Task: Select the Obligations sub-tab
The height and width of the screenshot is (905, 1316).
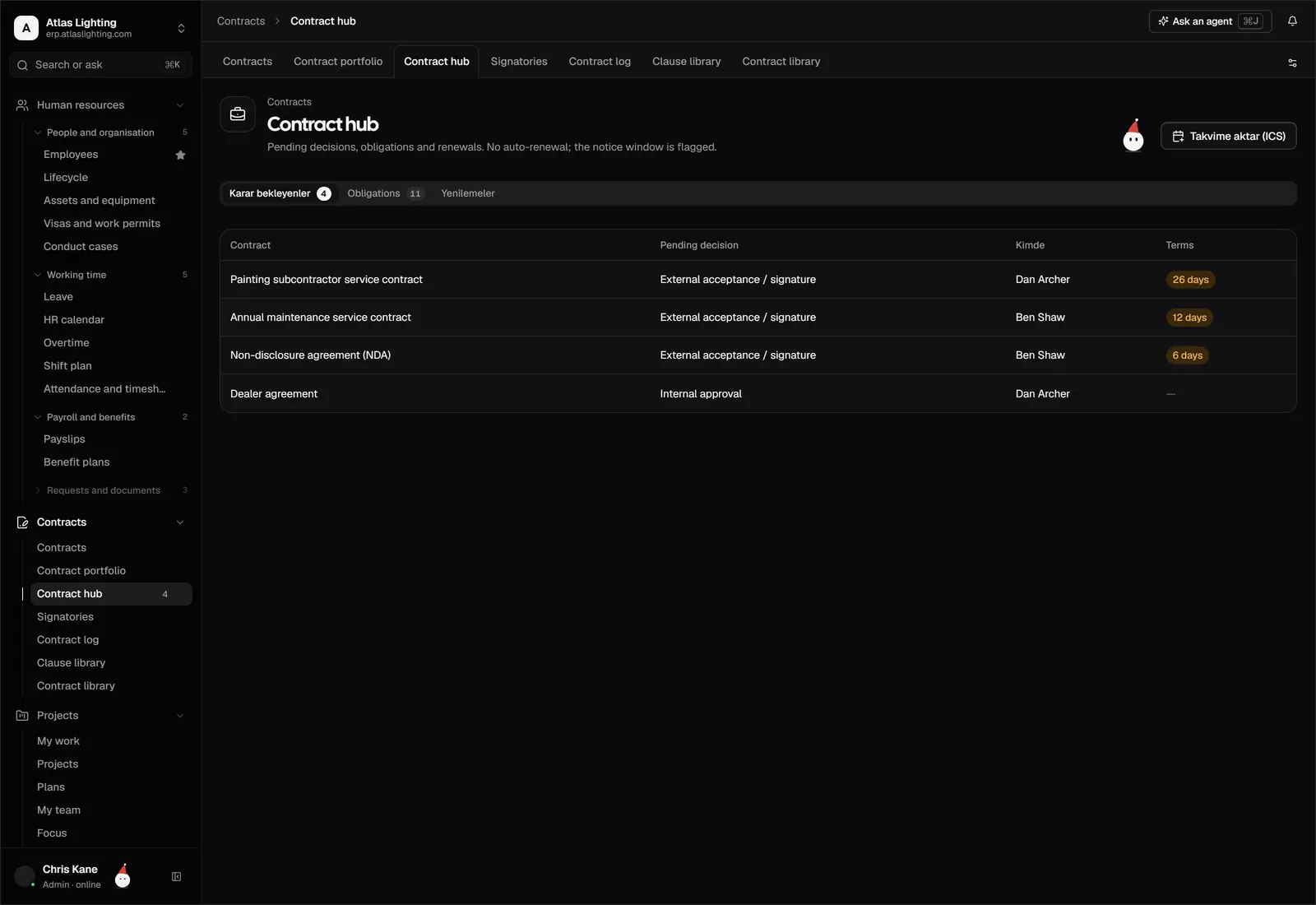Action: [x=385, y=193]
